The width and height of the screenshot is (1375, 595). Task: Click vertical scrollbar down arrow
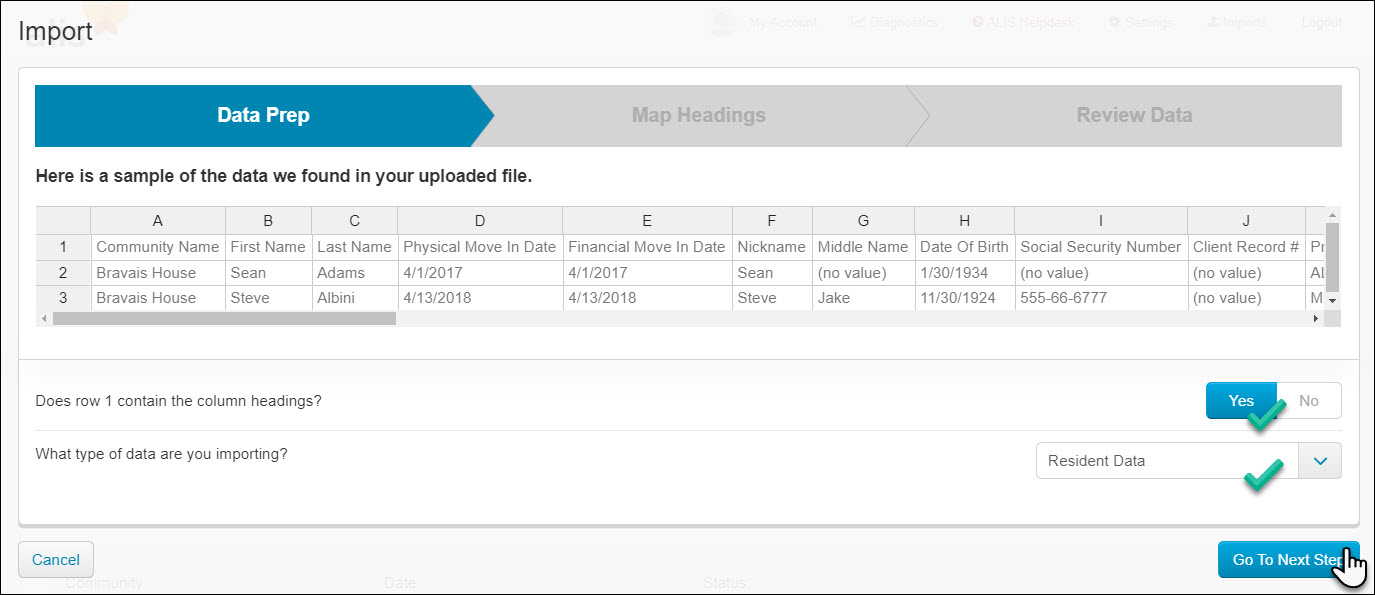click(x=1332, y=300)
